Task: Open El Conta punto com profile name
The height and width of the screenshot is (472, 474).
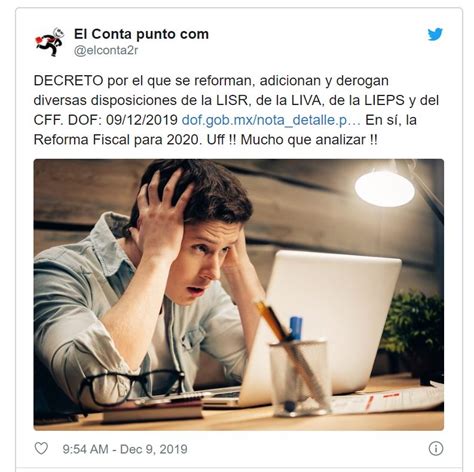Action: coord(141,34)
